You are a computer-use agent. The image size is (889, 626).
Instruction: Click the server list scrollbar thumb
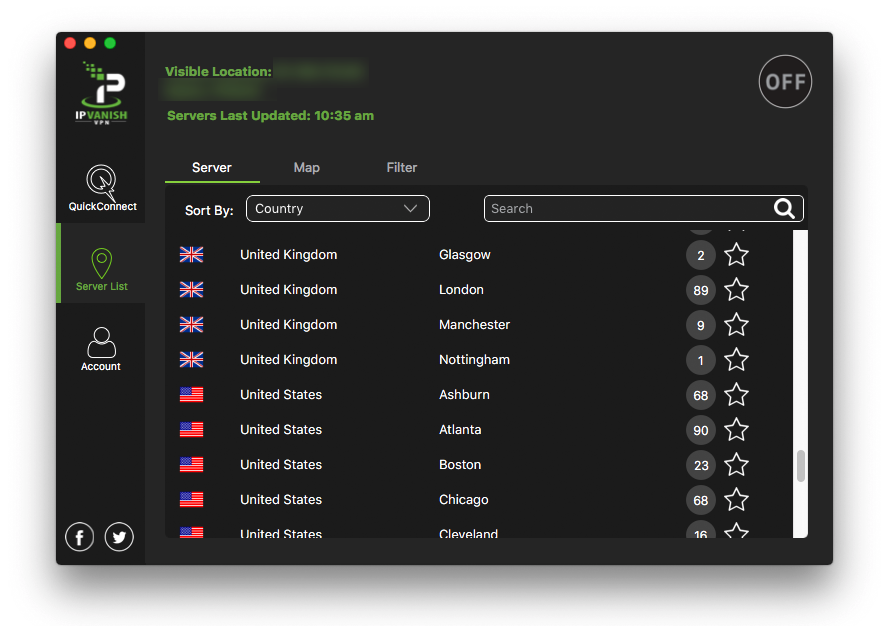tap(801, 466)
